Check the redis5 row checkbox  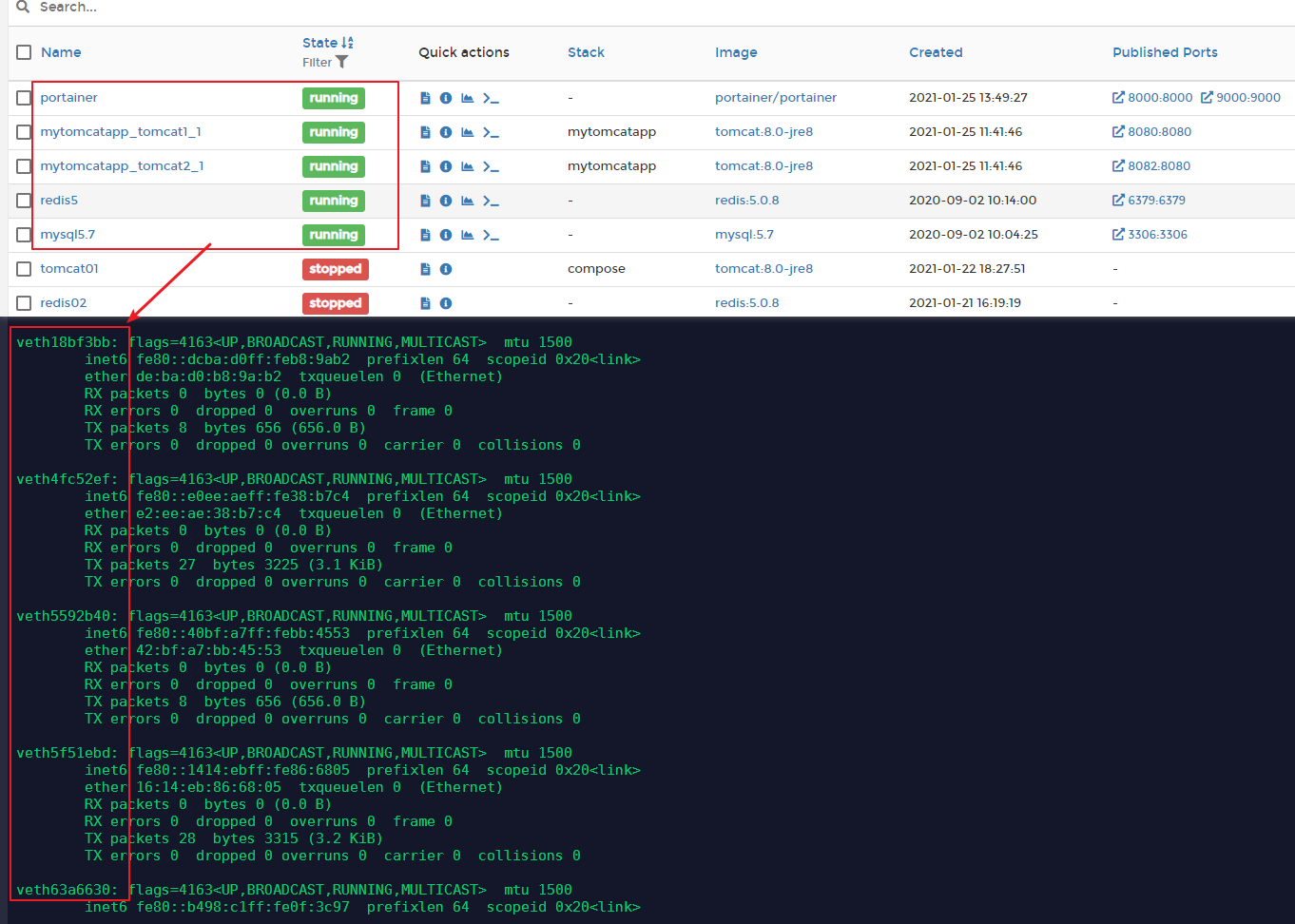pos(24,201)
